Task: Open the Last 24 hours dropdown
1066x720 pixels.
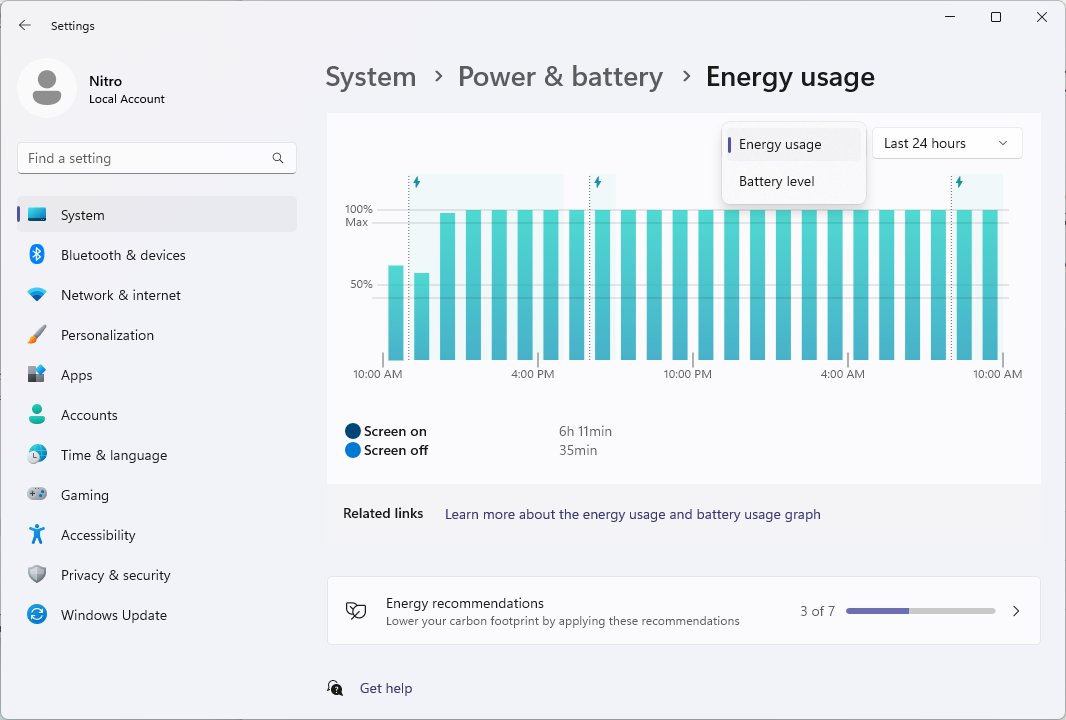Action: click(947, 143)
